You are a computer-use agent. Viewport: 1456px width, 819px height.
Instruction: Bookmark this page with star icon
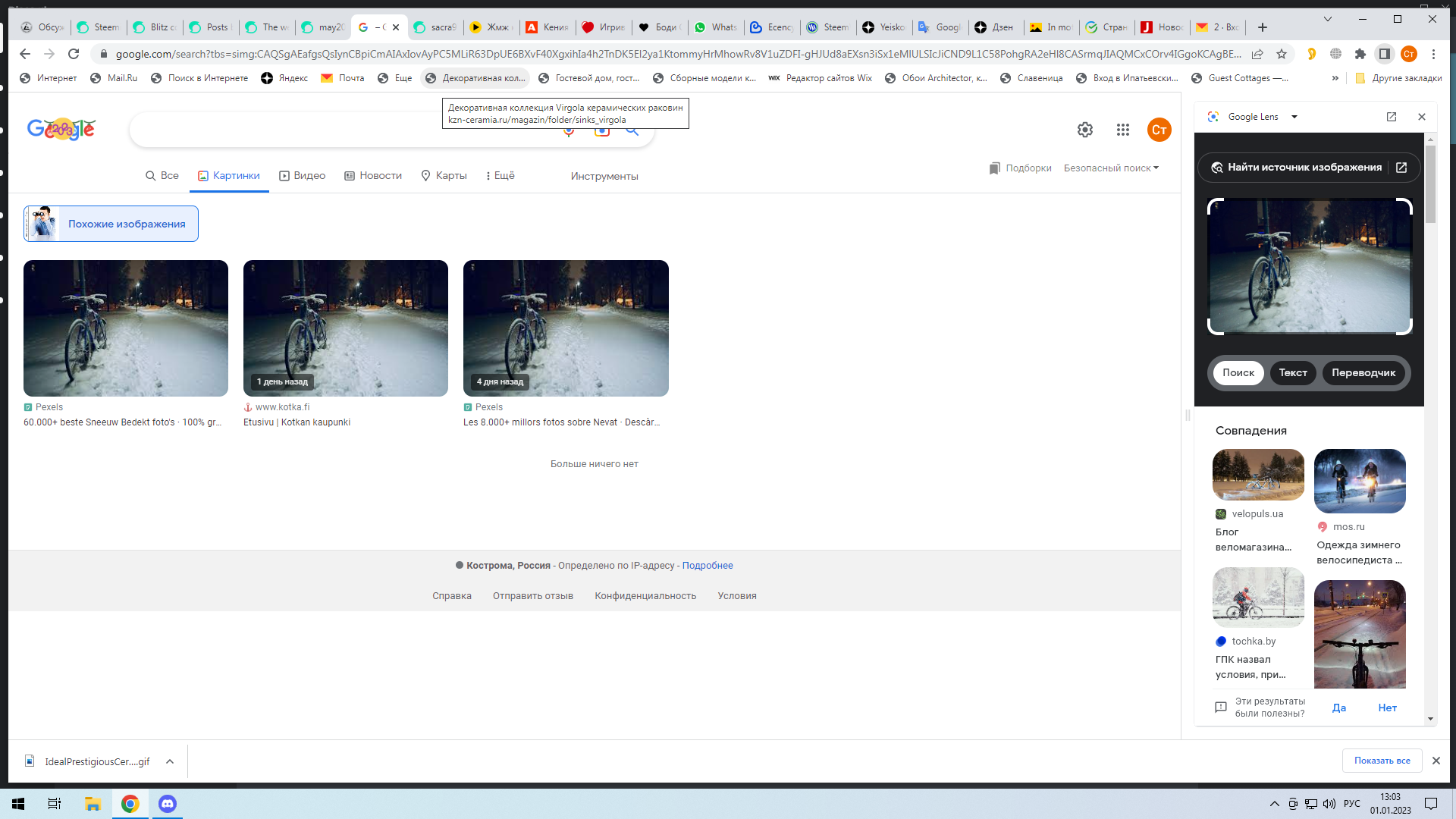(1282, 54)
